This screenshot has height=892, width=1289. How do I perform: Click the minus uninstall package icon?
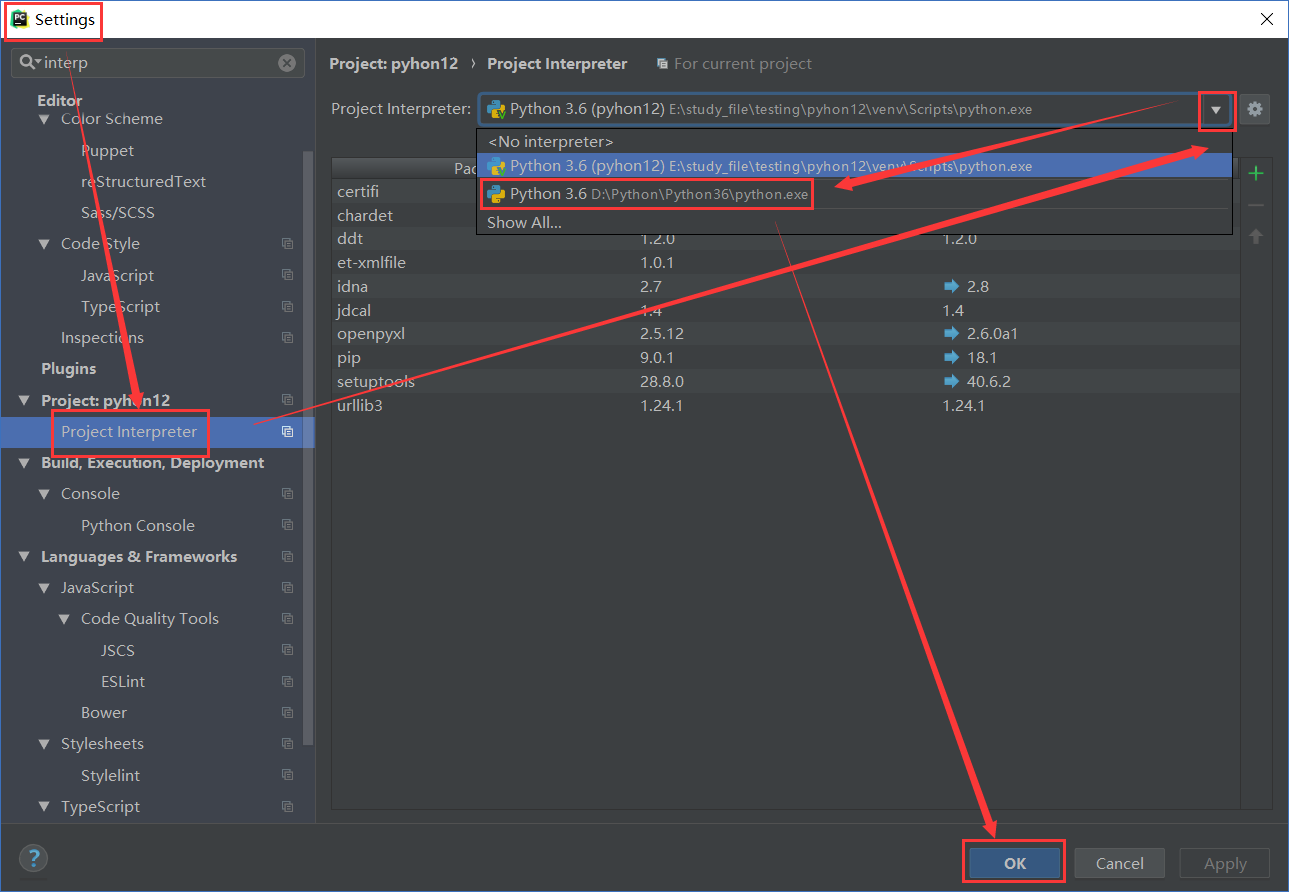click(1256, 205)
